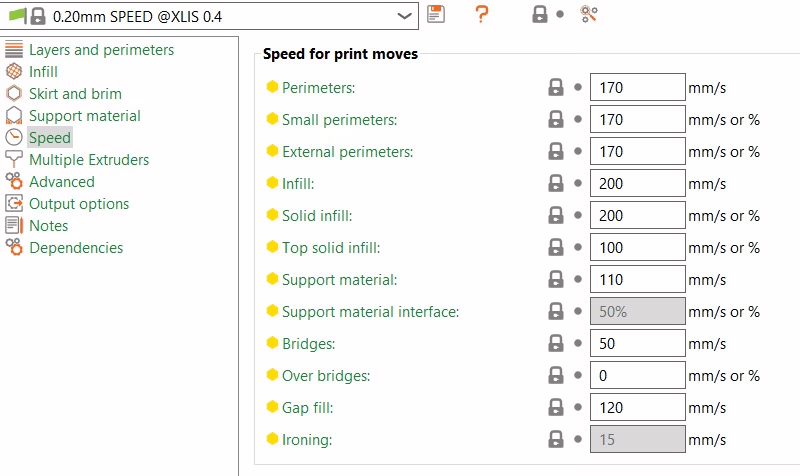This screenshot has height=476, width=800.
Task: Click the Skirt and brim hexagon icon
Action: [x=14, y=94]
